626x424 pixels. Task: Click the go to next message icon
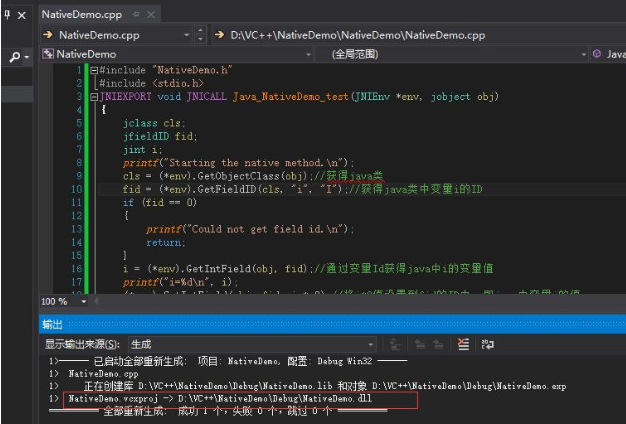(438, 344)
